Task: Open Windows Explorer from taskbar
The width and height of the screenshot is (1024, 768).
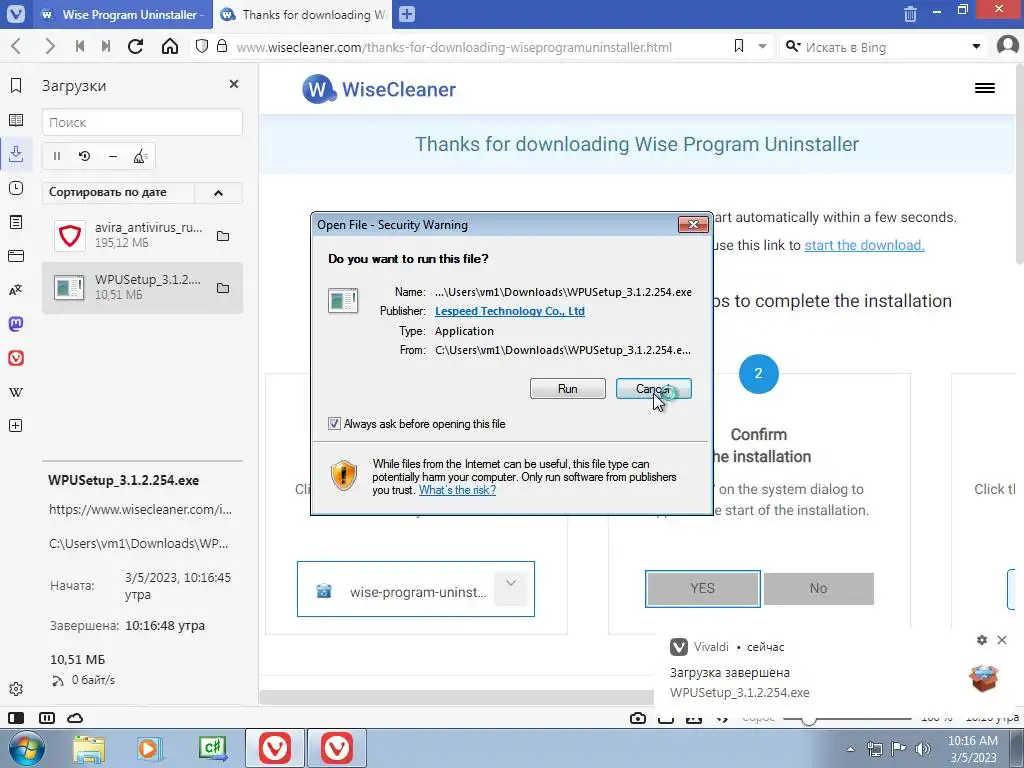Action: click(x=89, y=748)
